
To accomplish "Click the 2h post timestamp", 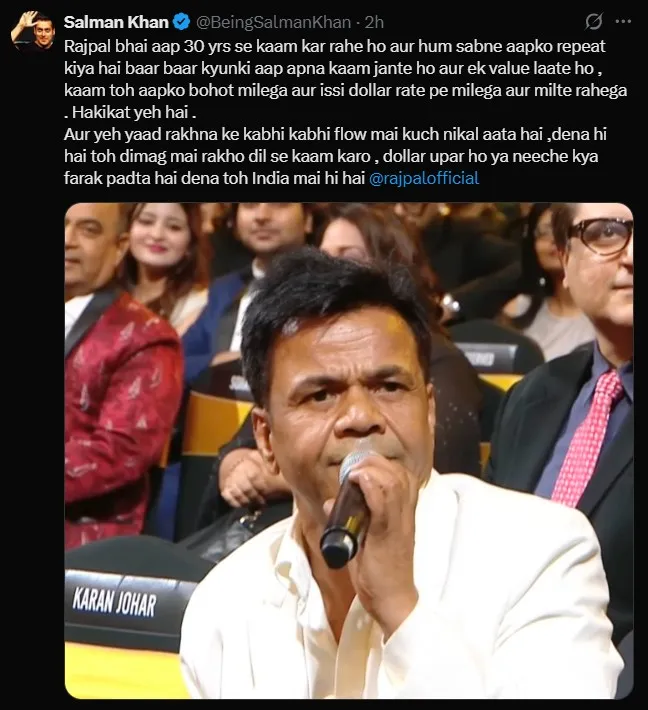I will tap(374, 22).
